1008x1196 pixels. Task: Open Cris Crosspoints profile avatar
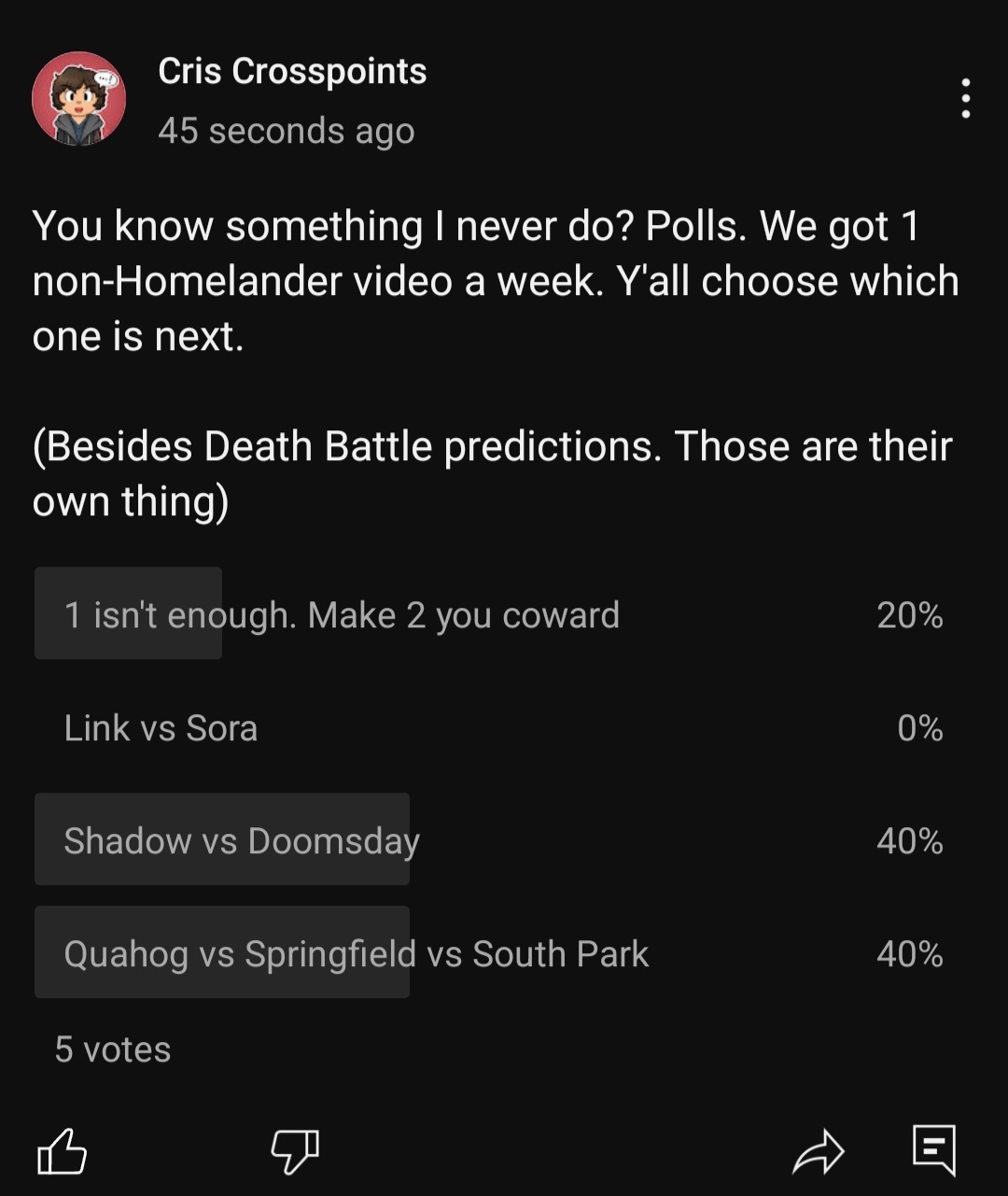tap(78, 98)
